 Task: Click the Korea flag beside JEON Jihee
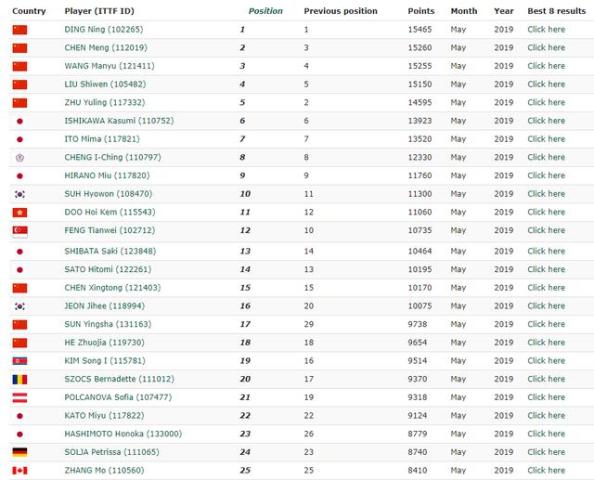(20, 306)
